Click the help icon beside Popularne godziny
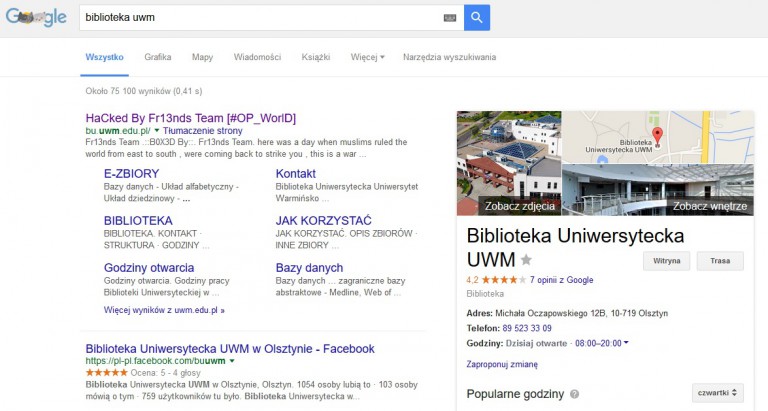Screen dimensions: 768x411 (574, 394)
